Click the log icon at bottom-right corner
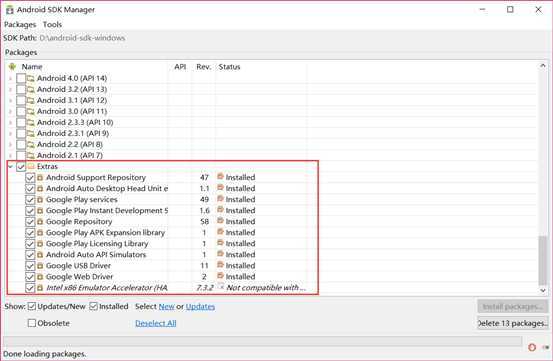The height and width of the screenshot is (361, 553). [545, 347]
